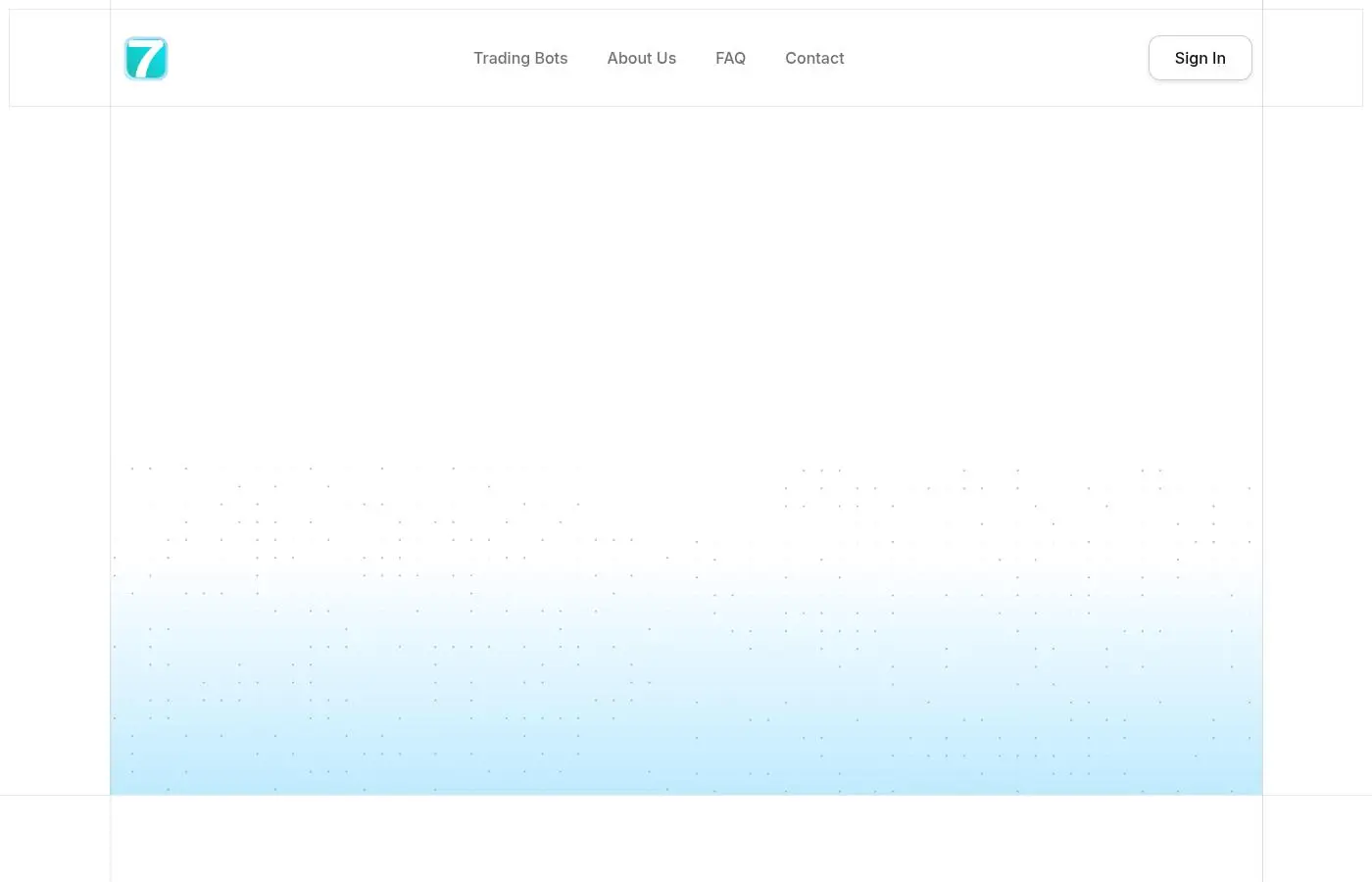Screen dimensions: 1372x882
Task: Select Contact in the navigation bar
Action: click(814, 58)
